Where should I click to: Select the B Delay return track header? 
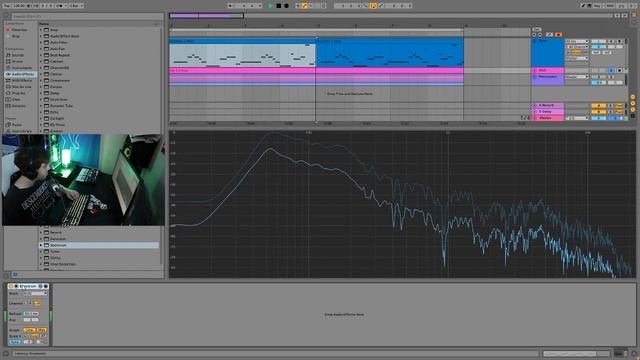pyautogui.click(x=547, y=111)
